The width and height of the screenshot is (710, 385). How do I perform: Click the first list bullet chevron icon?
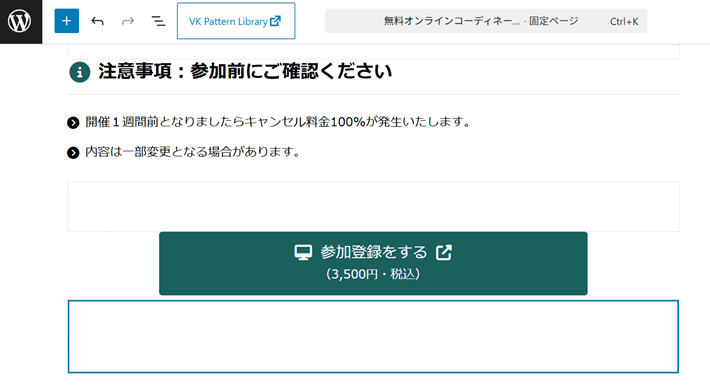point(73,123)
